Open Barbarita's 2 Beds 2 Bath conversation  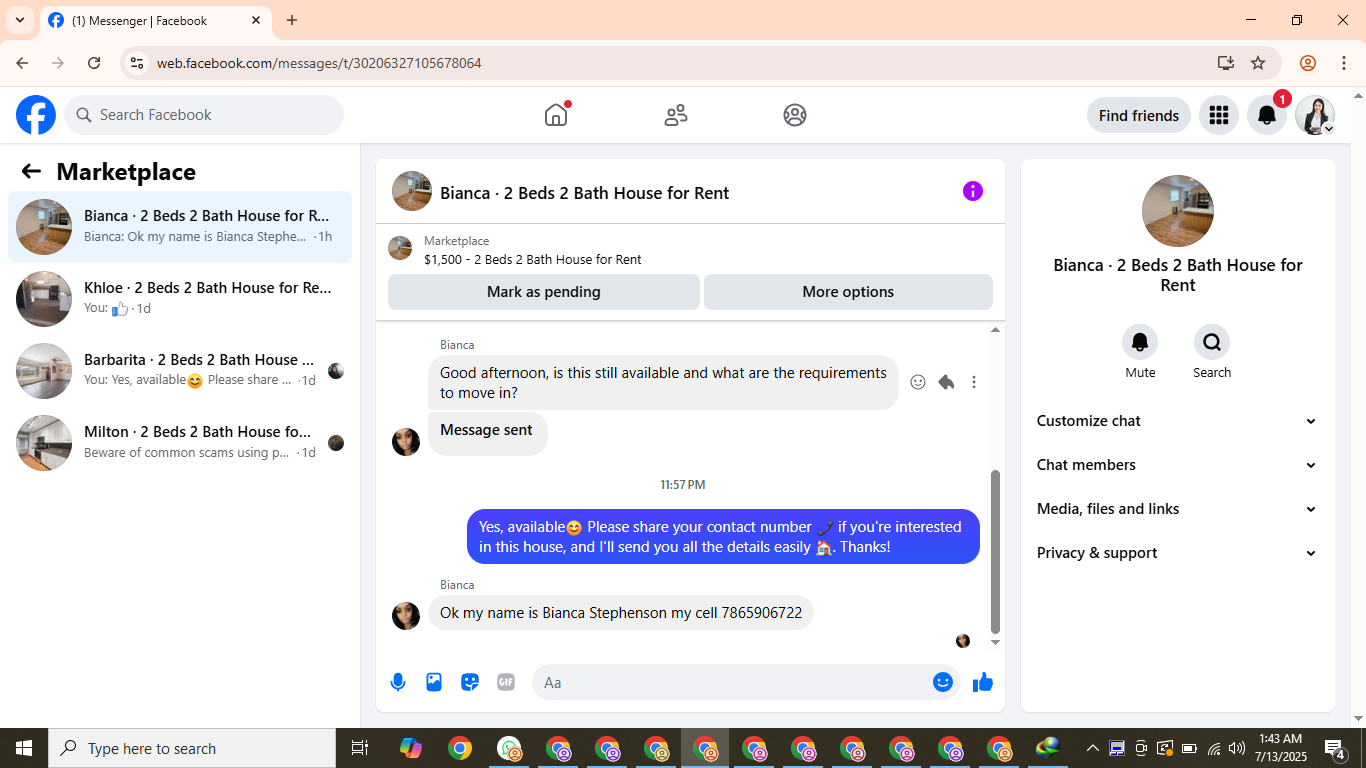tap(180, 371)
